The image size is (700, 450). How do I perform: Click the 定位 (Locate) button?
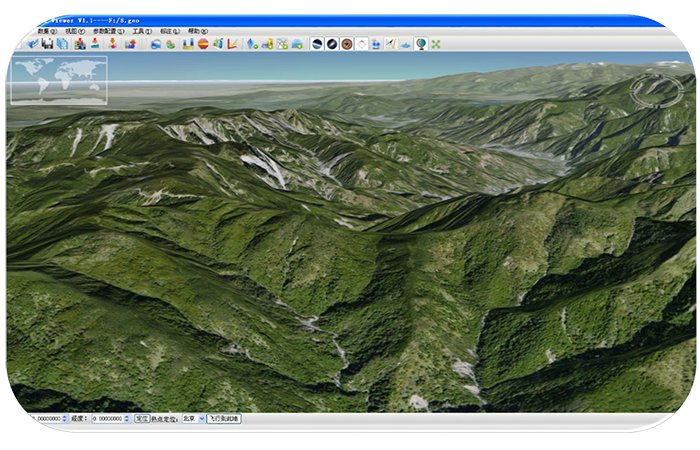click(141, 419)
